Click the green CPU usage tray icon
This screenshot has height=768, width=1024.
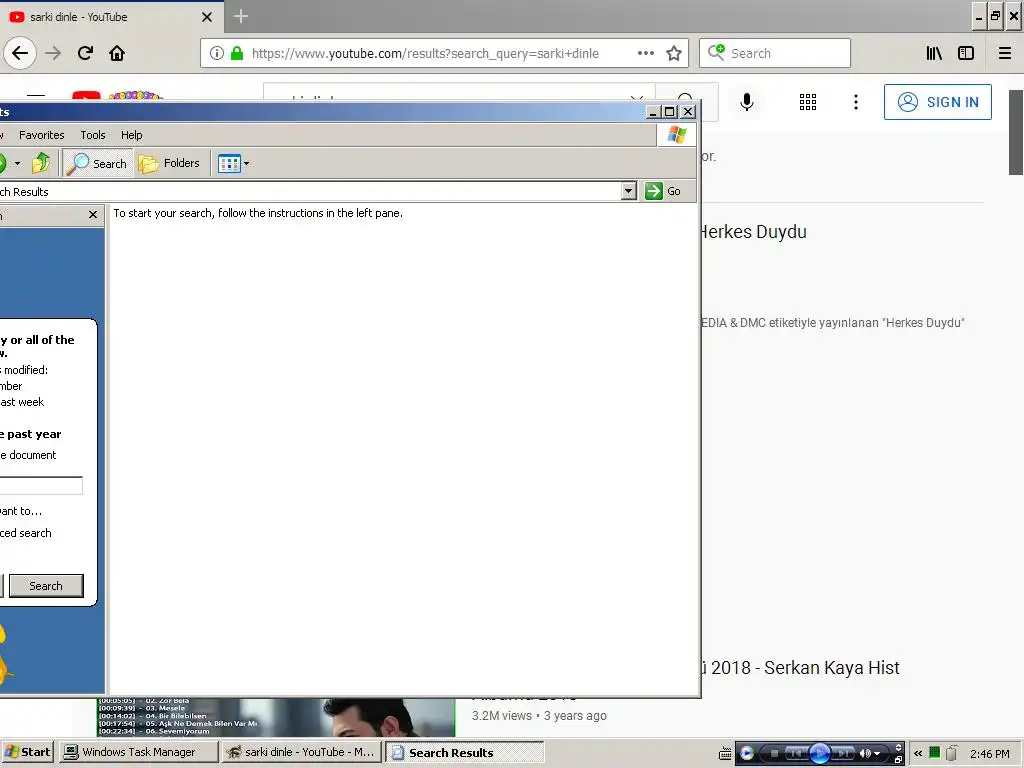point(935,753)
